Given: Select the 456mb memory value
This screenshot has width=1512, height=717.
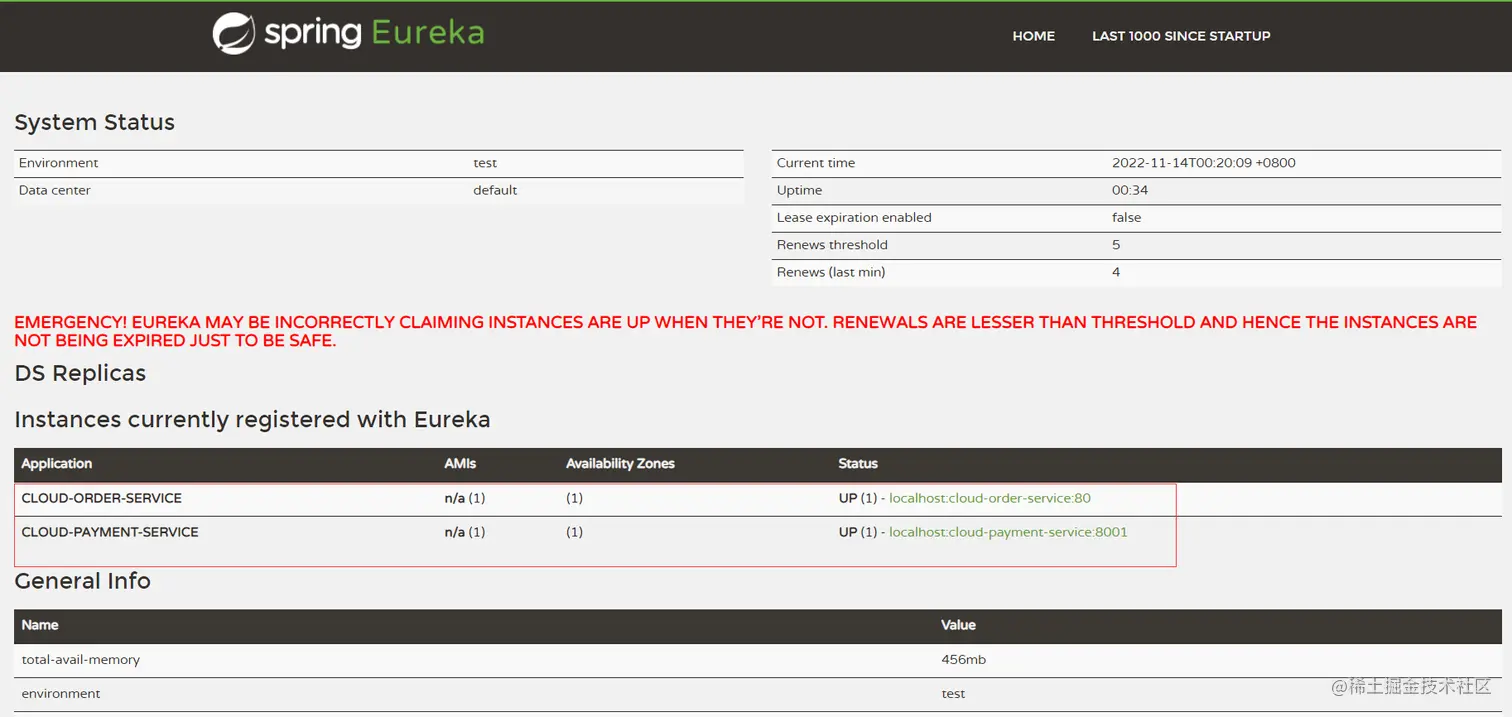Looking at the screenshot, I should tap(964, 660).
